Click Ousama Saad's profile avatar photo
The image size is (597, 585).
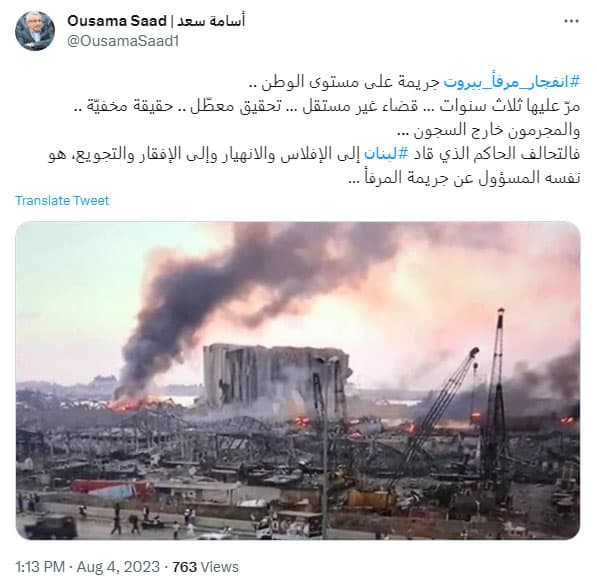point(35,30)
